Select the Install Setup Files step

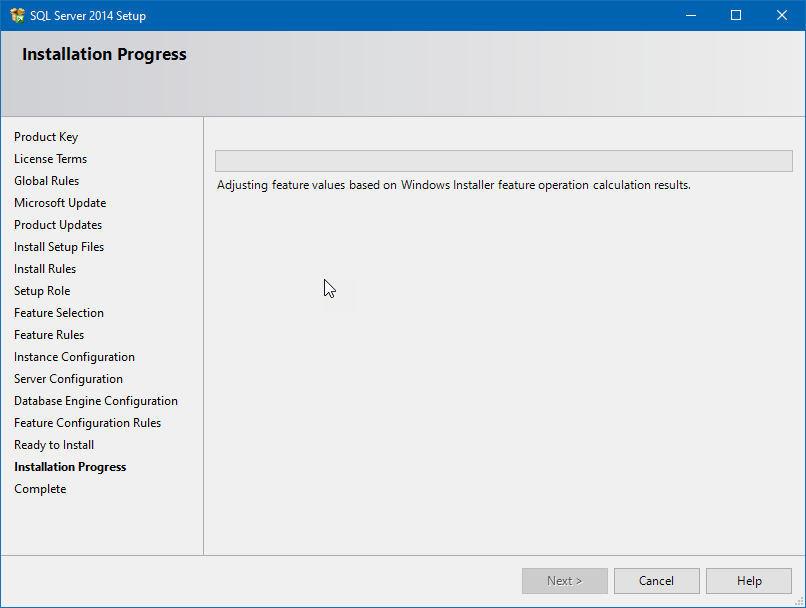(59, 247)
